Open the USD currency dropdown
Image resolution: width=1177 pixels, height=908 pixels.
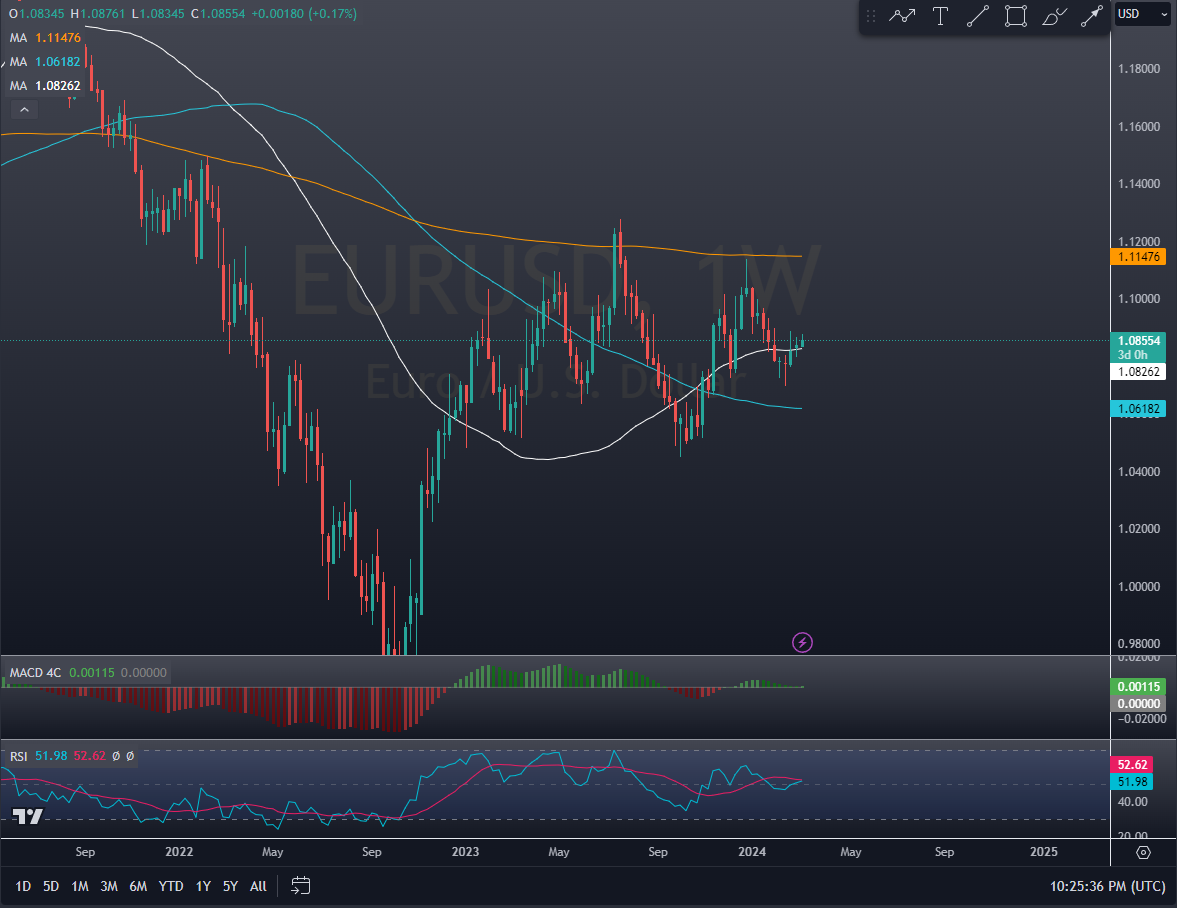(1143, 14)
